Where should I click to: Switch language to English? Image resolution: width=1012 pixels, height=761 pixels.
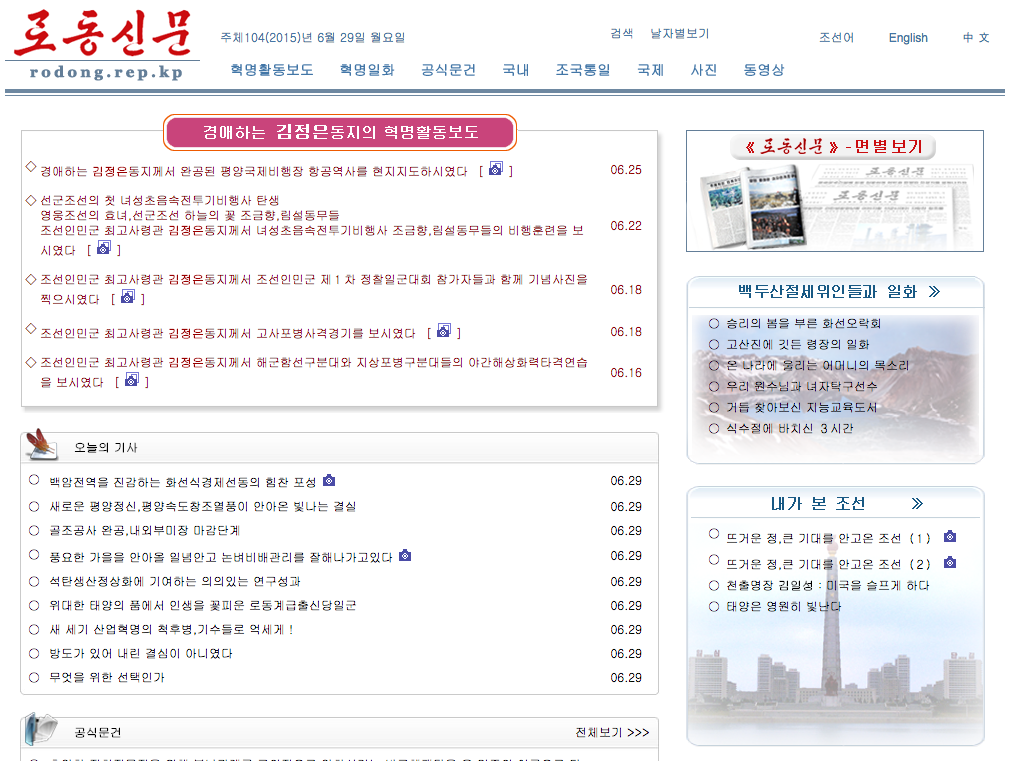[x=908, y=38]
